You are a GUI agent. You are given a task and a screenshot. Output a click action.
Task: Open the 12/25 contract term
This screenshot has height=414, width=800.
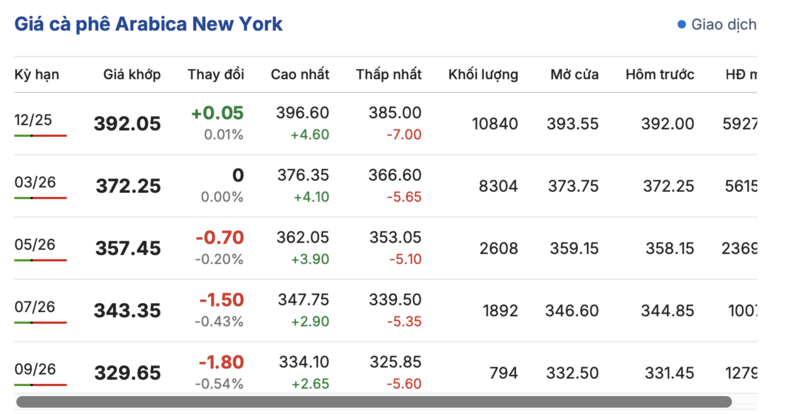[x=33, y=120]
